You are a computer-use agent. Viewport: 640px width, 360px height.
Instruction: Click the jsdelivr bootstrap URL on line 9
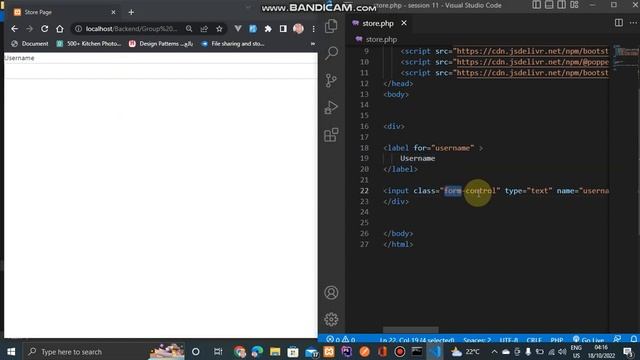click(x=532, y=51)
